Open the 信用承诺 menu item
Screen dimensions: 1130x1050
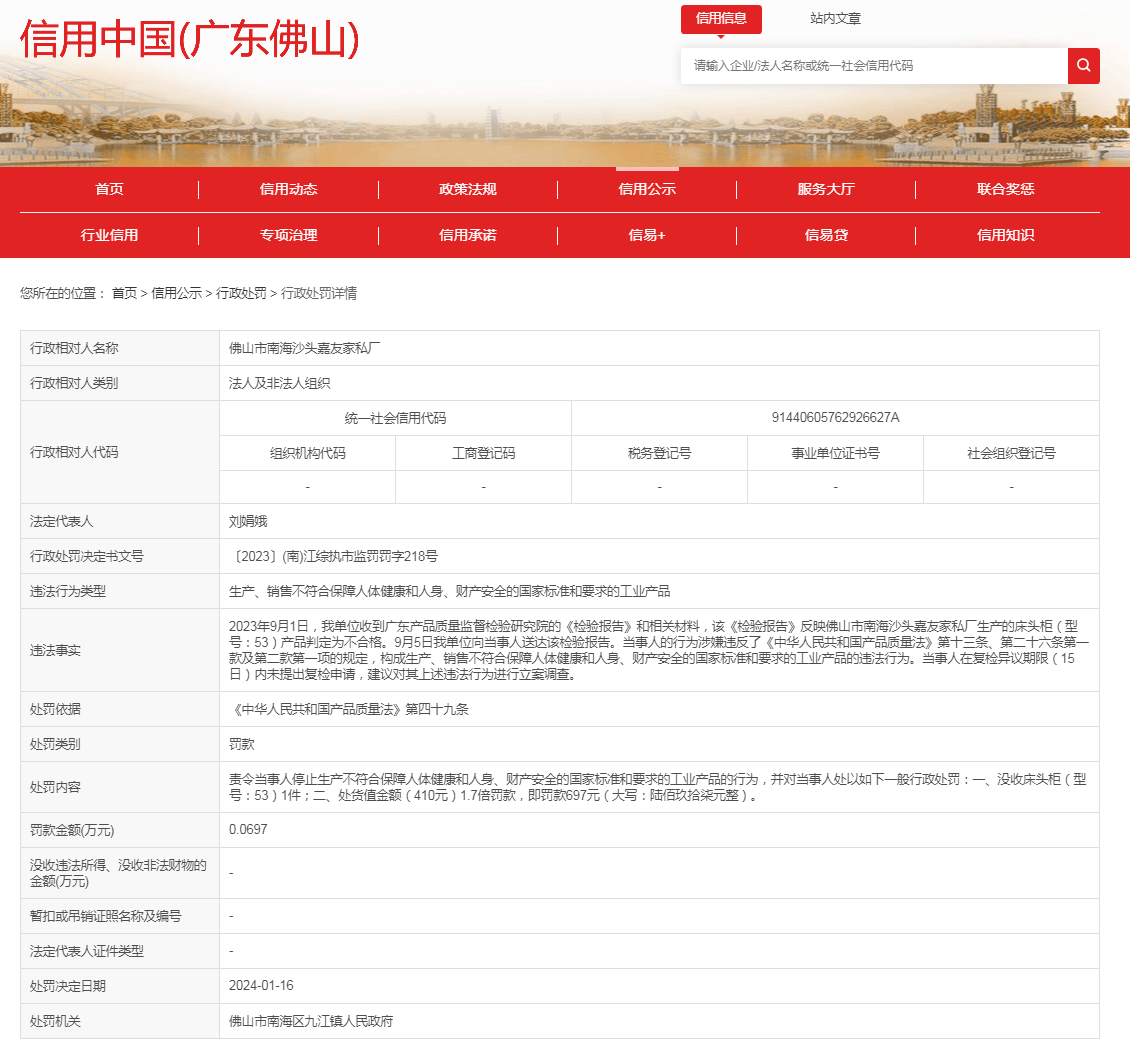tap(468, 236)
